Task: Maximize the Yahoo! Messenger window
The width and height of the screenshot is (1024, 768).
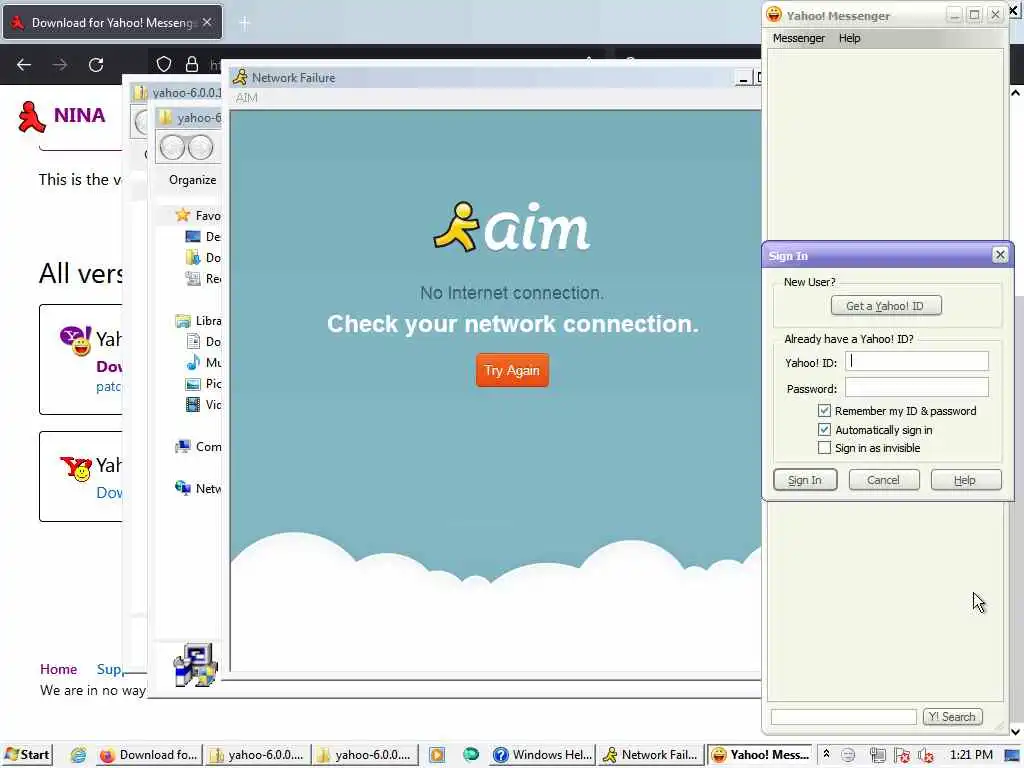Action: (x=974, y=14)
